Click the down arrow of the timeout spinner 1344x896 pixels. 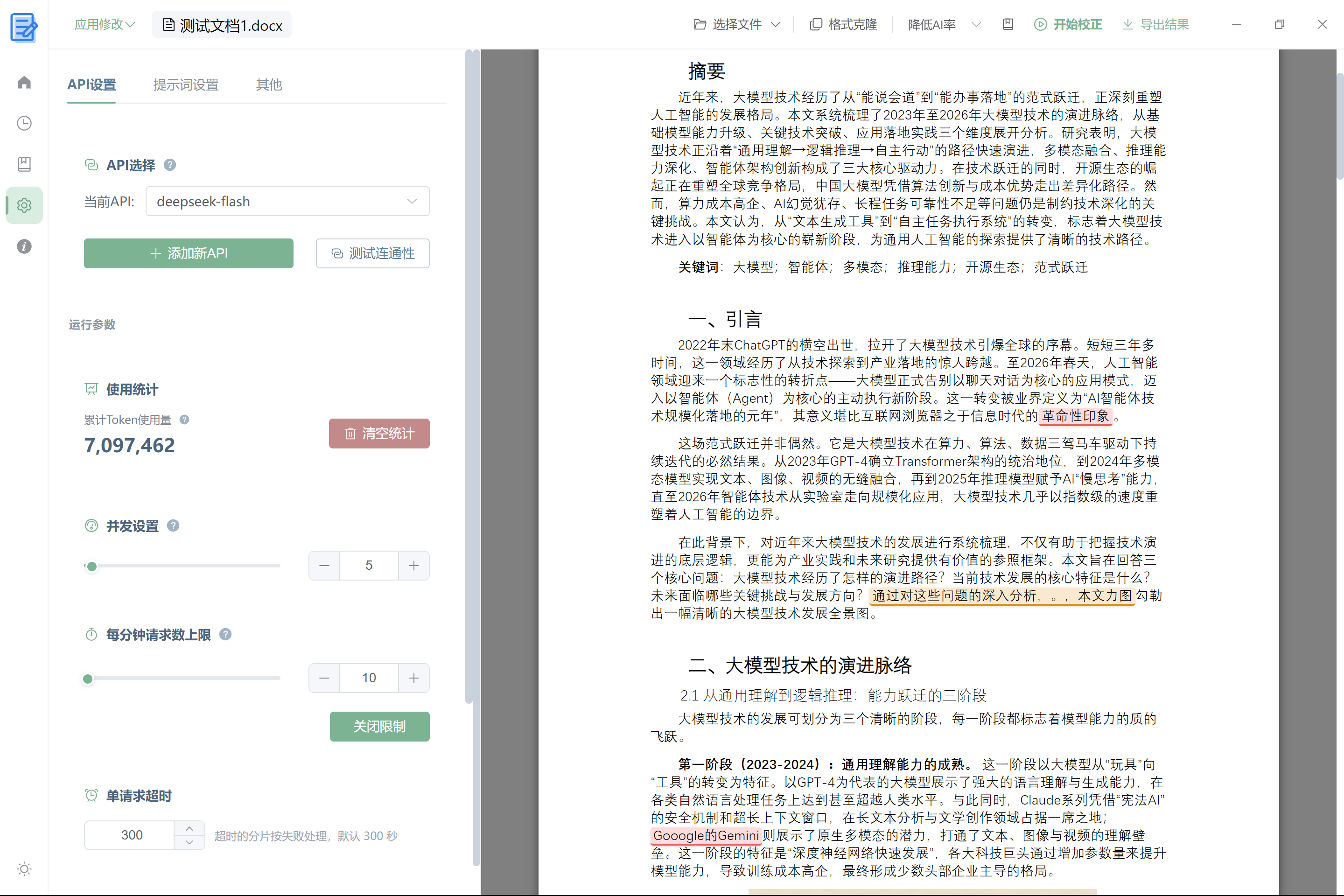tap(189, 842)
